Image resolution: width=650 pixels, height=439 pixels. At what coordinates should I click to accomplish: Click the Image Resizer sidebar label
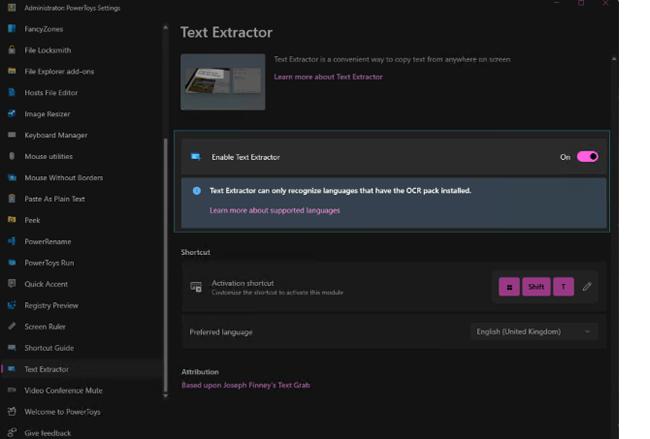[x=47, y=114]
